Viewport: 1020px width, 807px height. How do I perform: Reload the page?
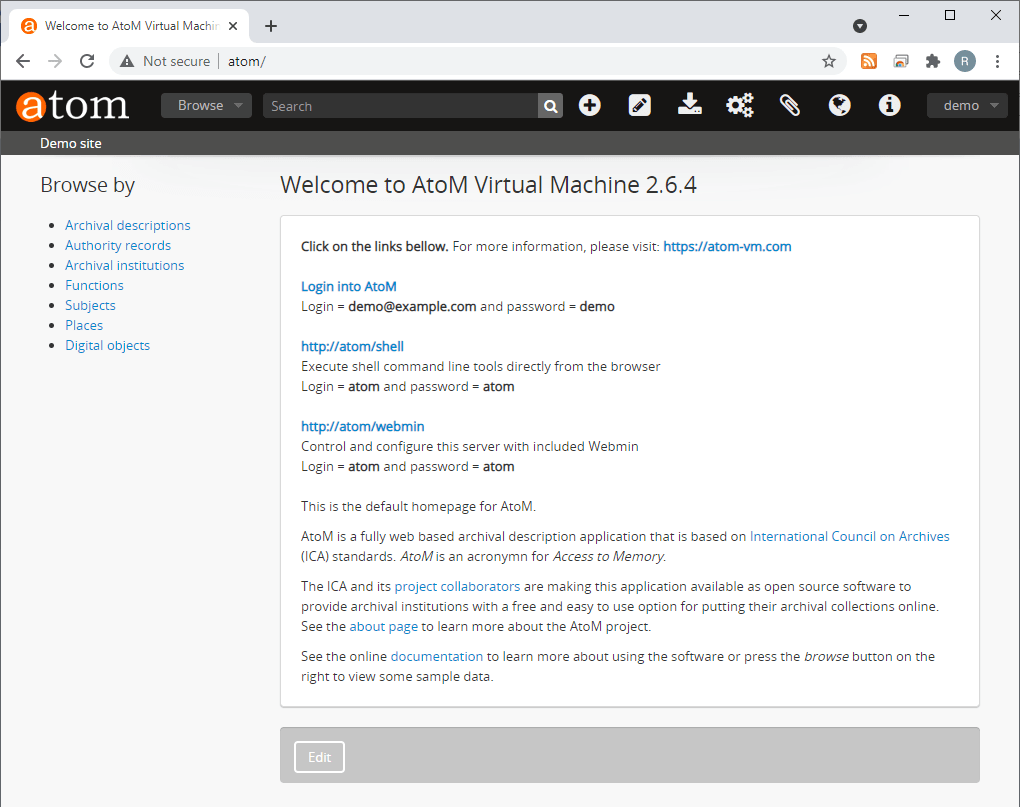point(87,61)
